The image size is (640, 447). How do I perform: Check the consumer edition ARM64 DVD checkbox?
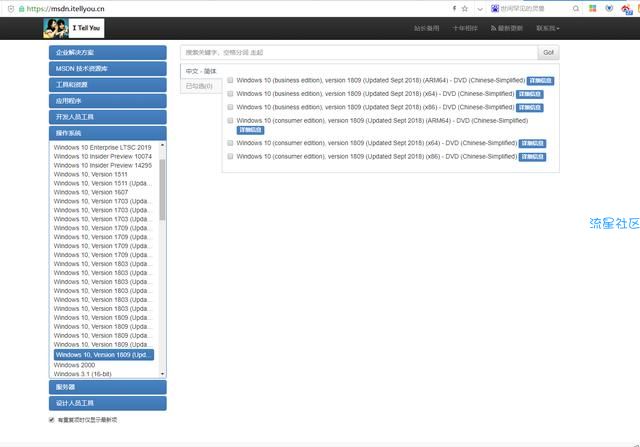tap(230, 120)
